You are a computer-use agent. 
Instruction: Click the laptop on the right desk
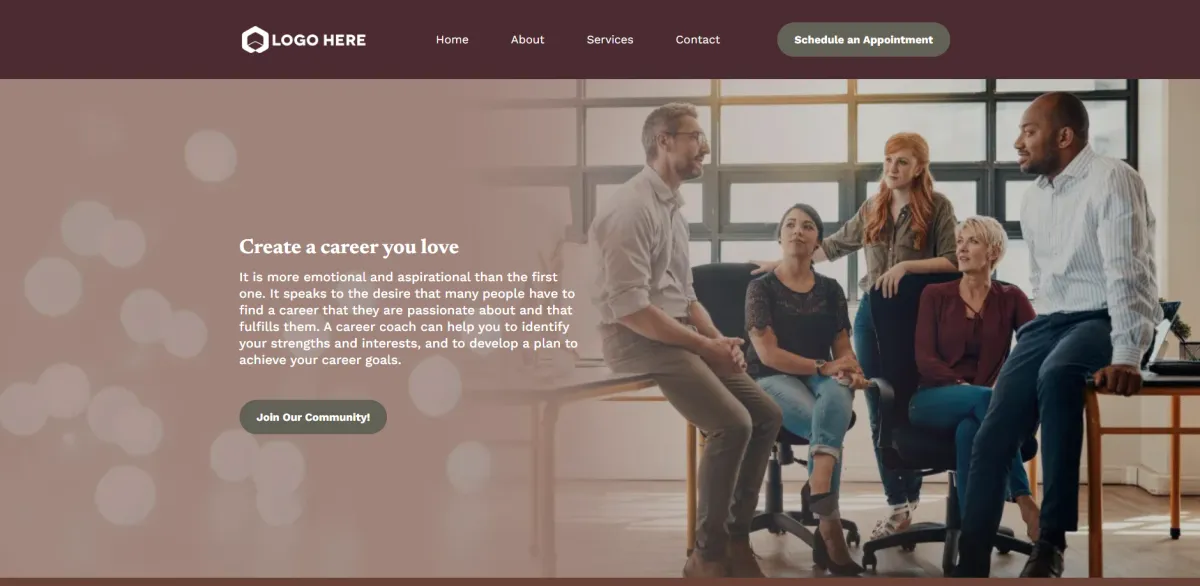pos(1170,340)
